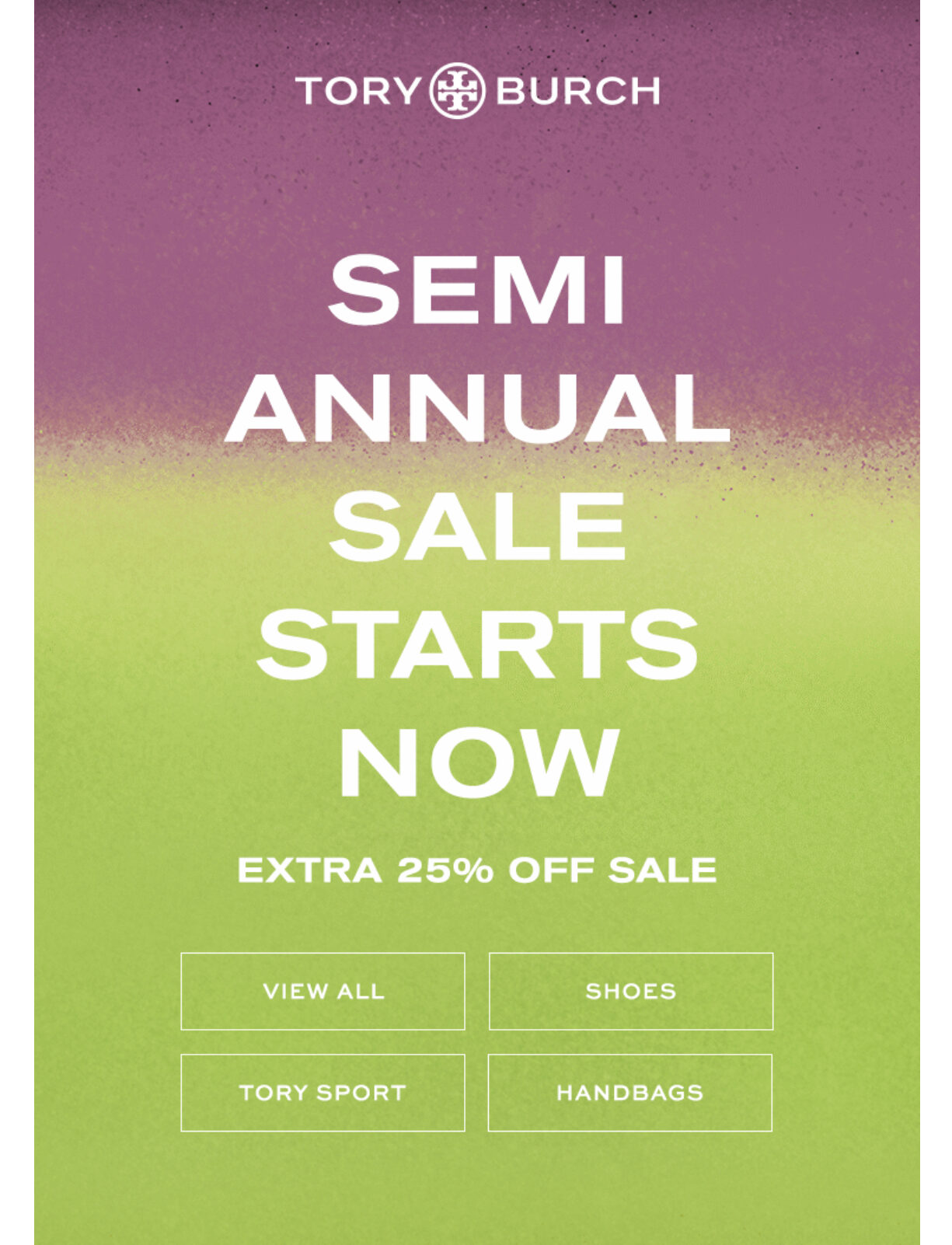
Task: Click the word EXTRA in the discount line
Action: 310,870
